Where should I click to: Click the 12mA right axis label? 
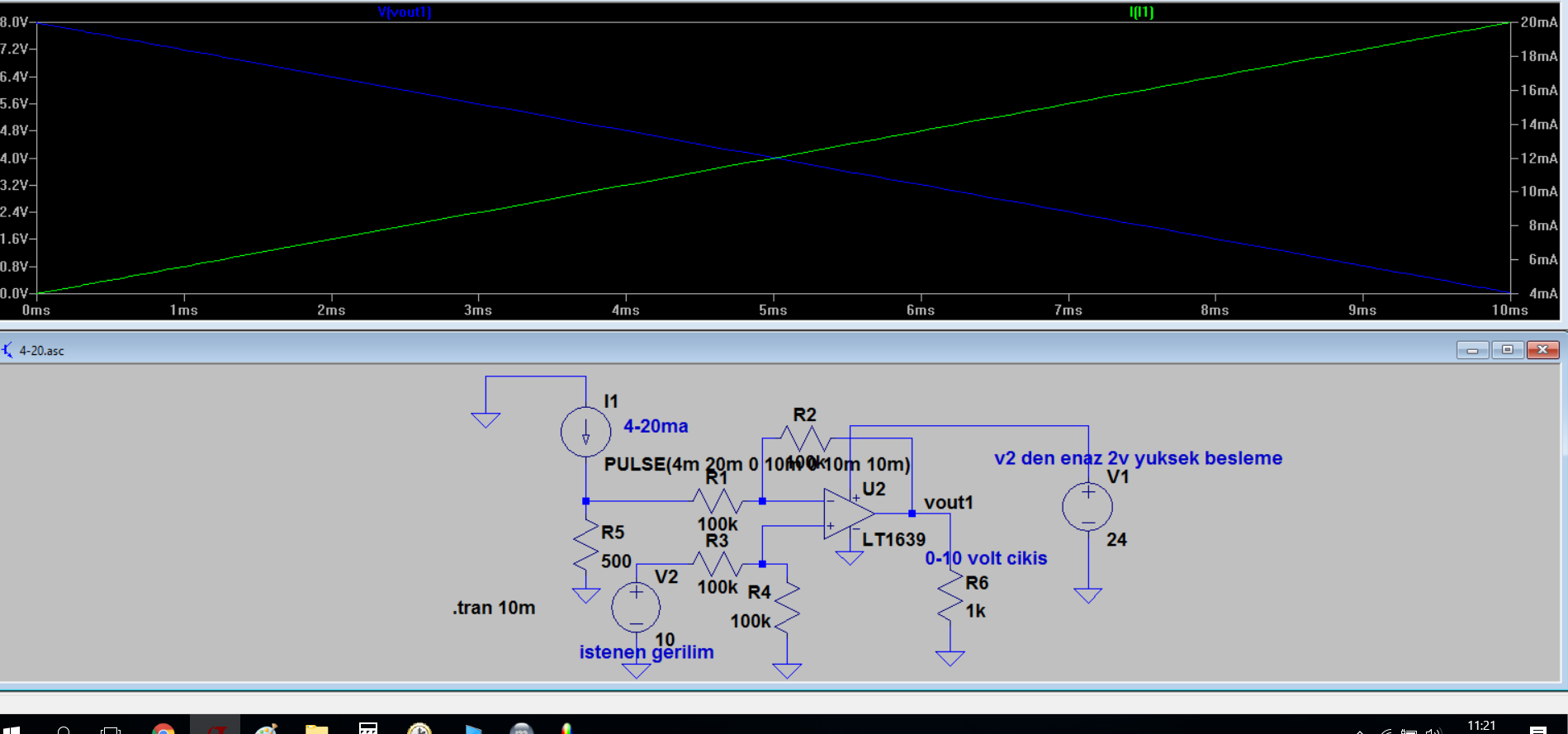1539,158
